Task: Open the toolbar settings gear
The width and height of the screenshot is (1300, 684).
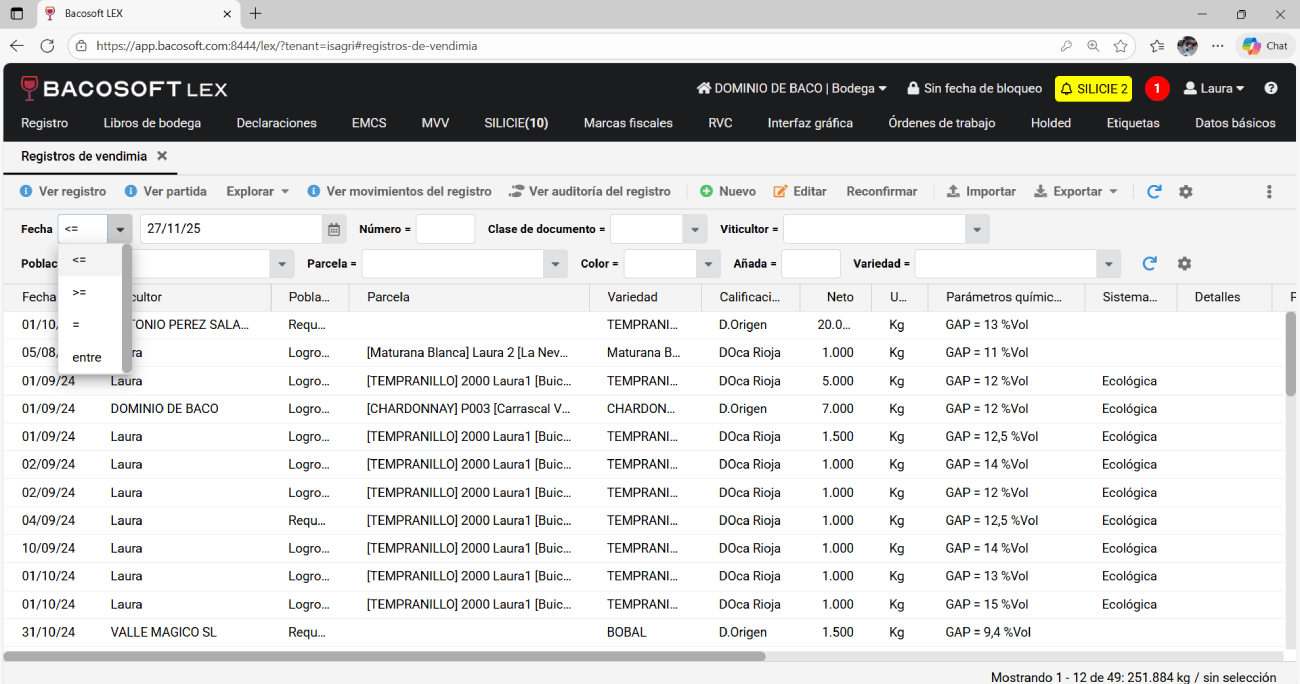Action: pos(1186,192)
